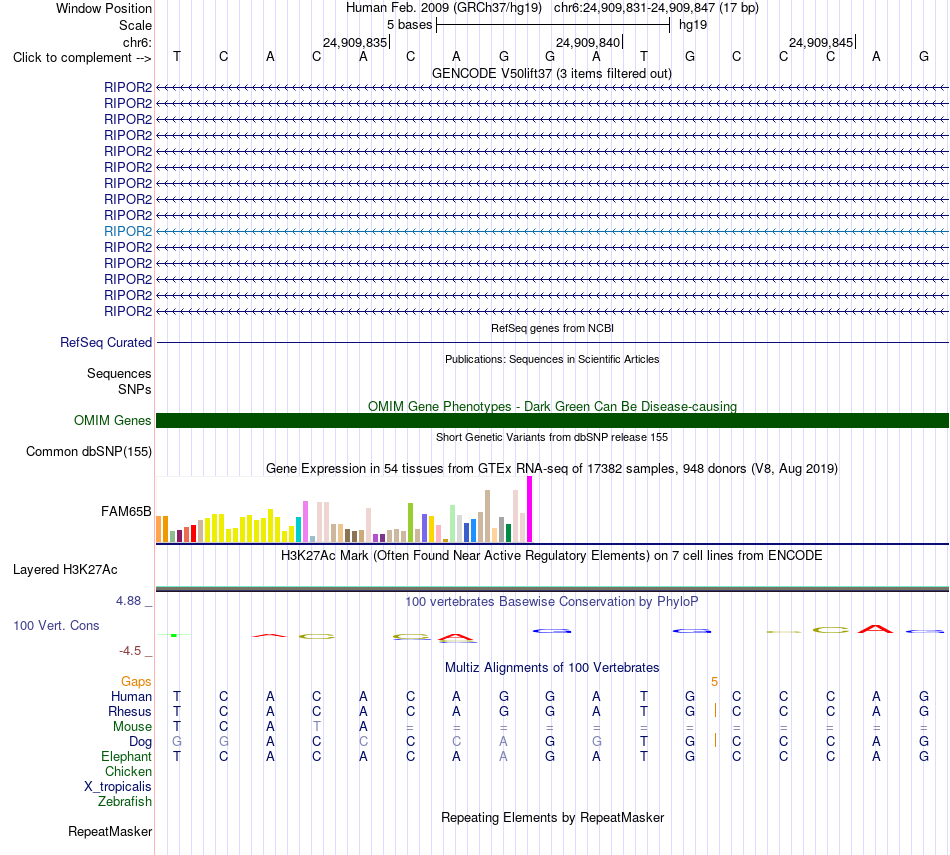Click 'Repeating Elements by RepeatMasker' title
Screen dimensions: 950x855
point(552,817)
